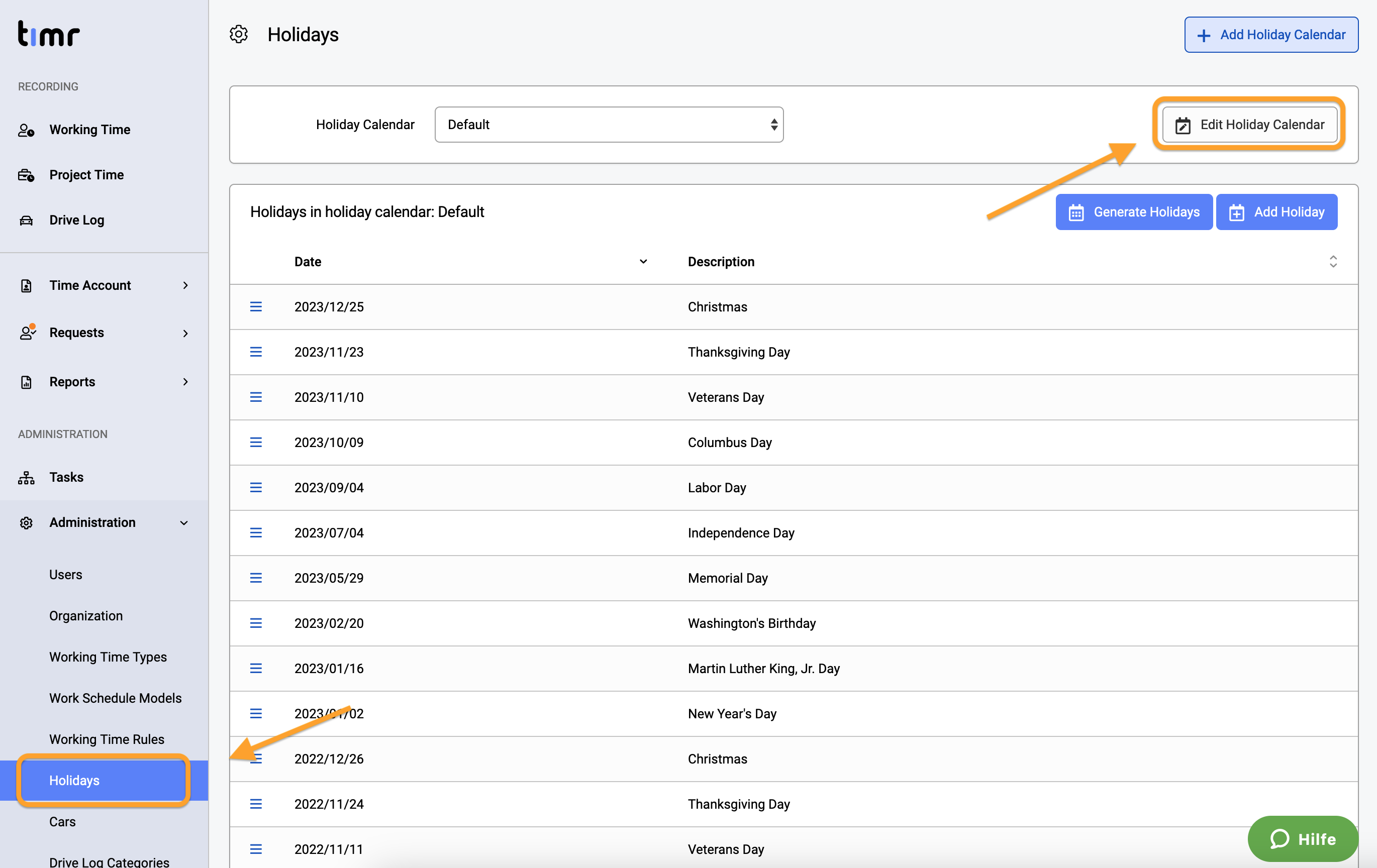Image resolution: width=1377 pixels, height=868 pixels.
Task: Click Add Holiday button
Action: (x=1276, y=212)
